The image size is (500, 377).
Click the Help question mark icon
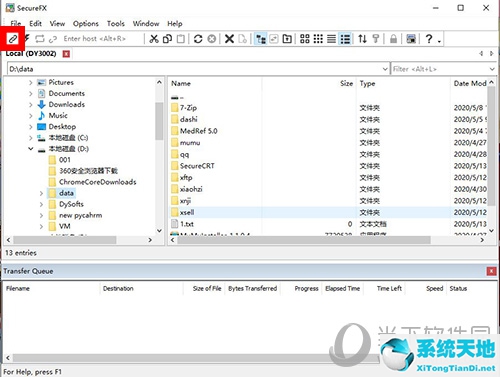tap(429, 39)
